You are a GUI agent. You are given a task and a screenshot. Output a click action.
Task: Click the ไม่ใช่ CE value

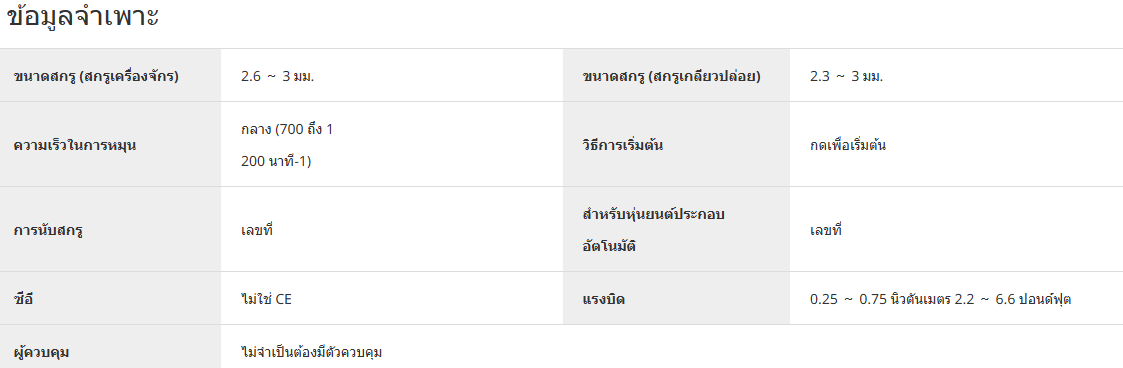tap(266, 299)
